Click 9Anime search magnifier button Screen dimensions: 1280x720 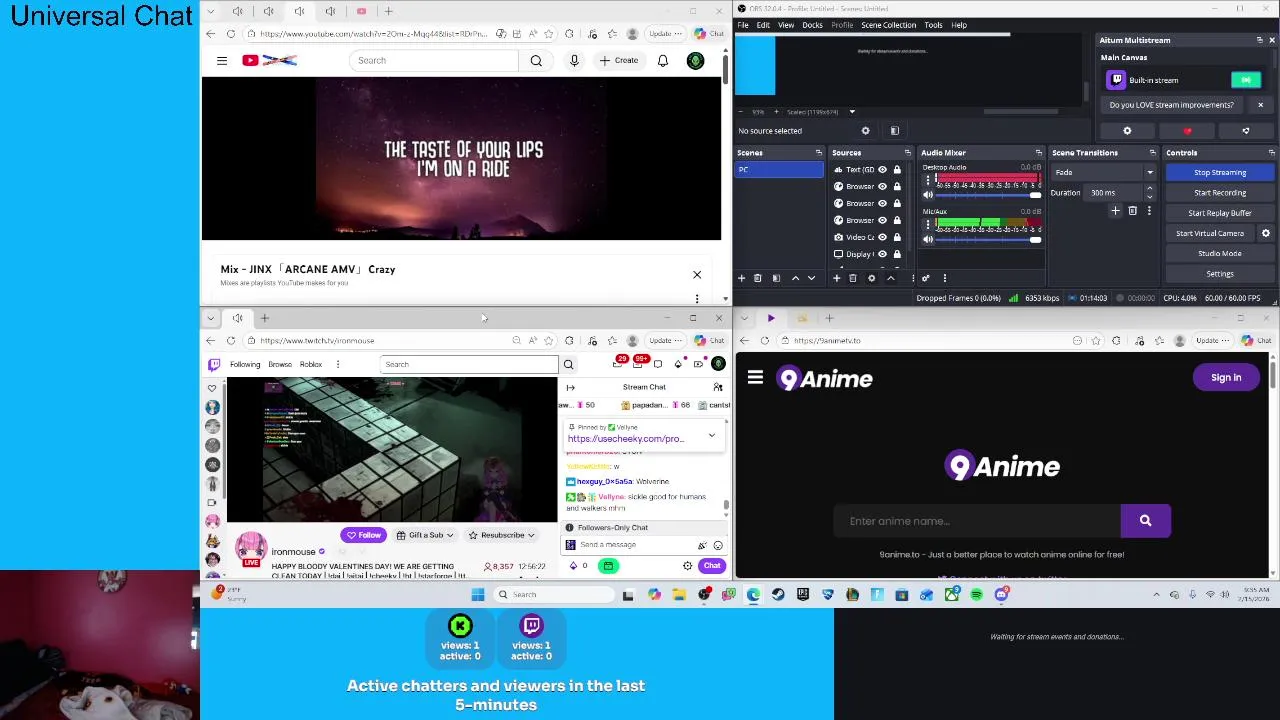1145,521
